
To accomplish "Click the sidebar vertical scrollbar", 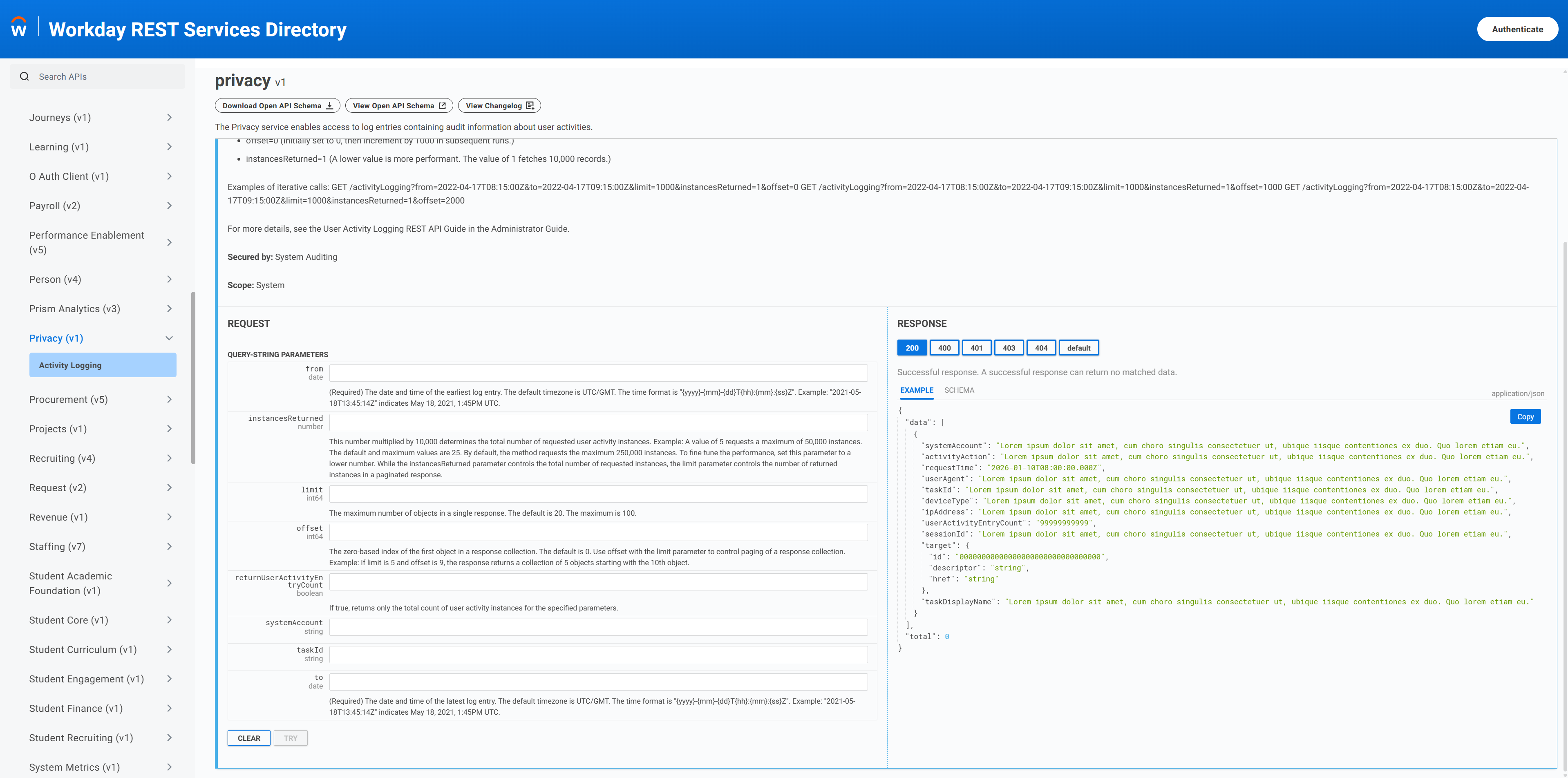I will pos(193,378).
